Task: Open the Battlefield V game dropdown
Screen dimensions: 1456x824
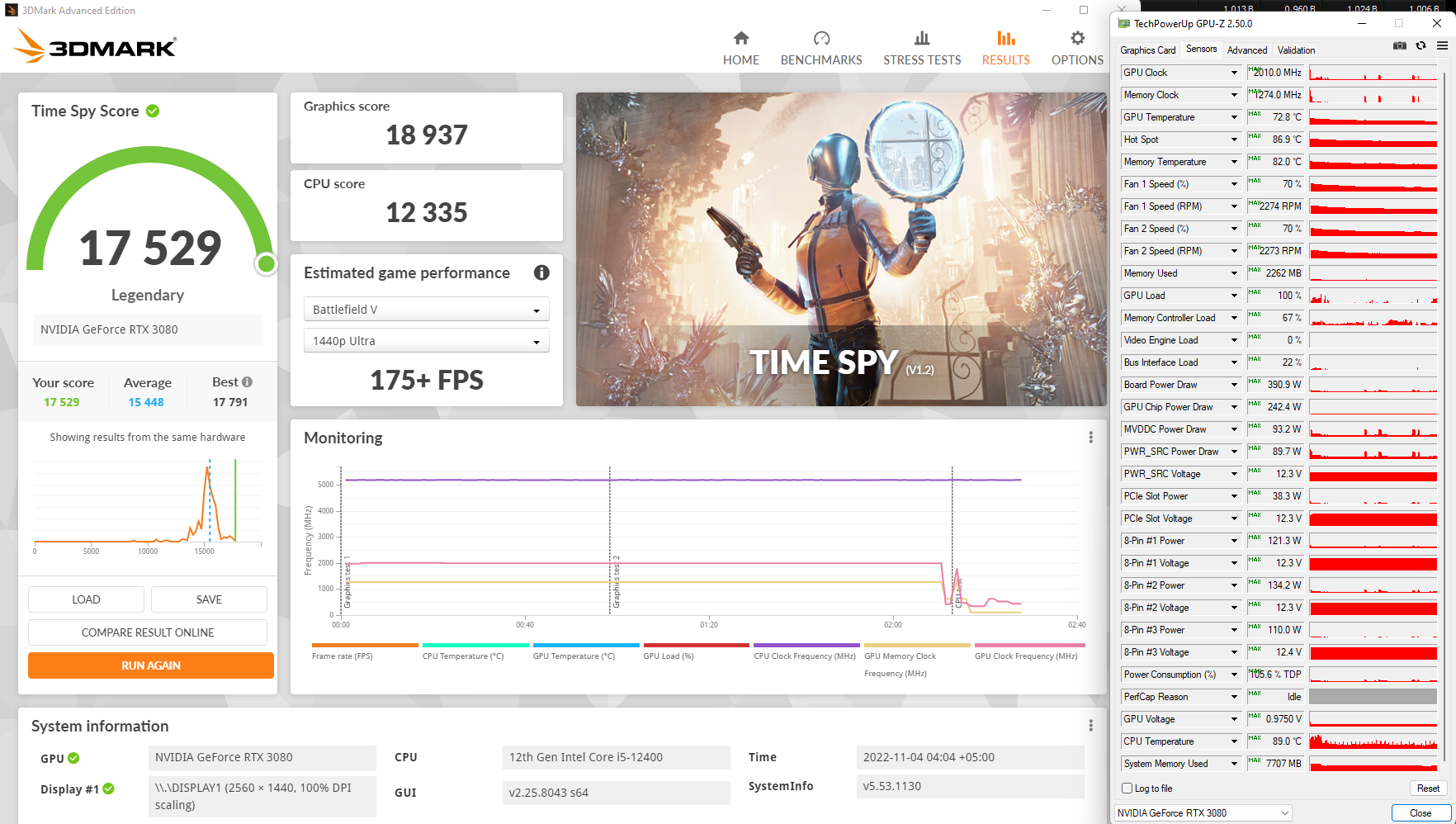Action: tap(426, 310)
